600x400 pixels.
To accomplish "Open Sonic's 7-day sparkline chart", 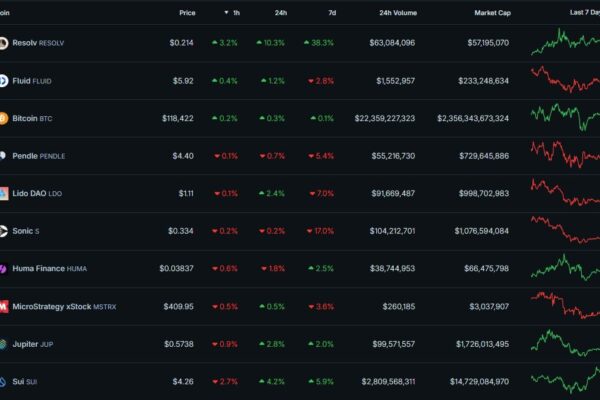I will pos(565,230).
